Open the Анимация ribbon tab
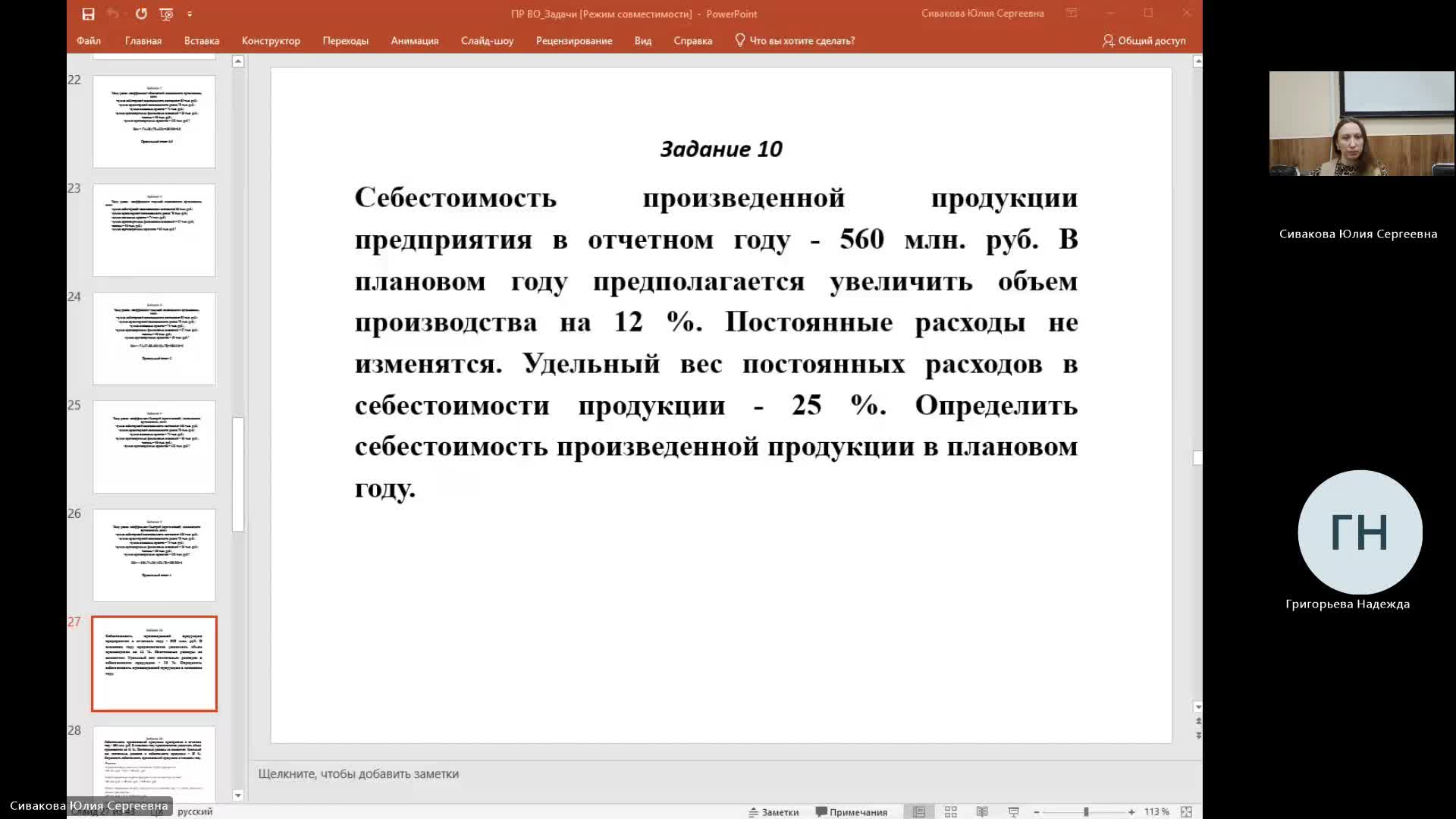Viewport: 1456px width, 819px height. [415, 41]
